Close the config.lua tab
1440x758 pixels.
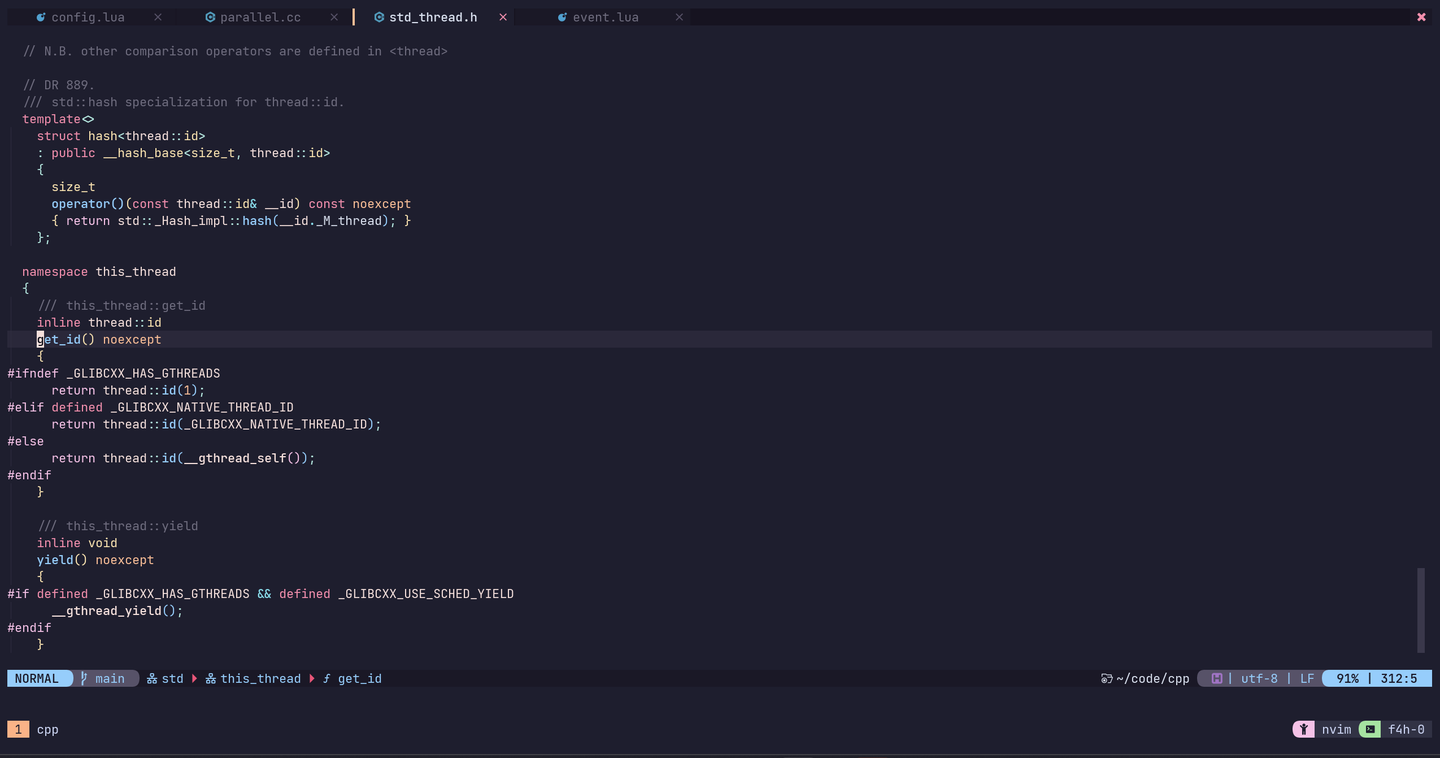pyautogui.click(x=158, y=18)
